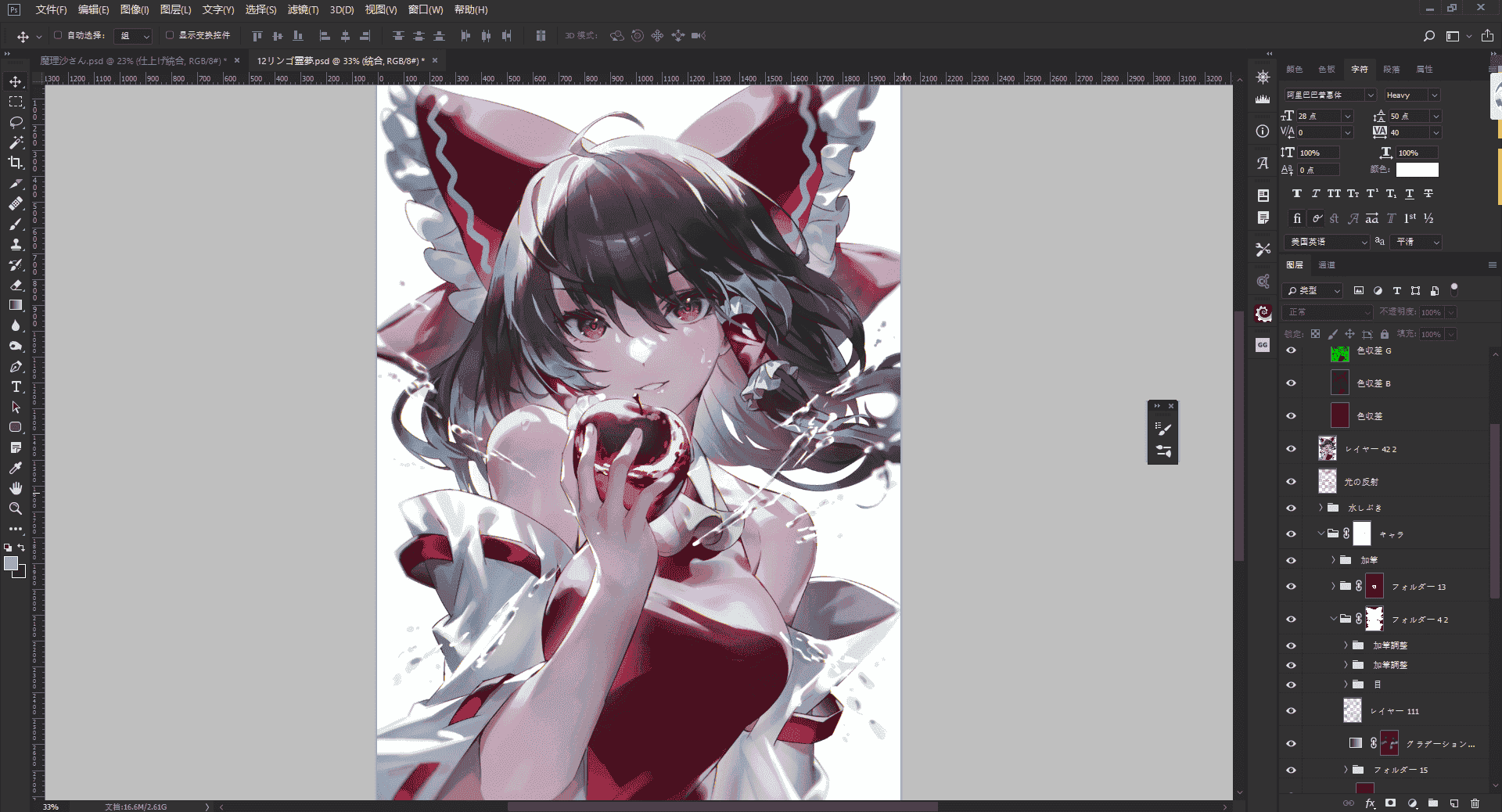This screenshot has height=812, width=1502.
Task: Click the delete layer trash icon
Action: pos(1475,803)
